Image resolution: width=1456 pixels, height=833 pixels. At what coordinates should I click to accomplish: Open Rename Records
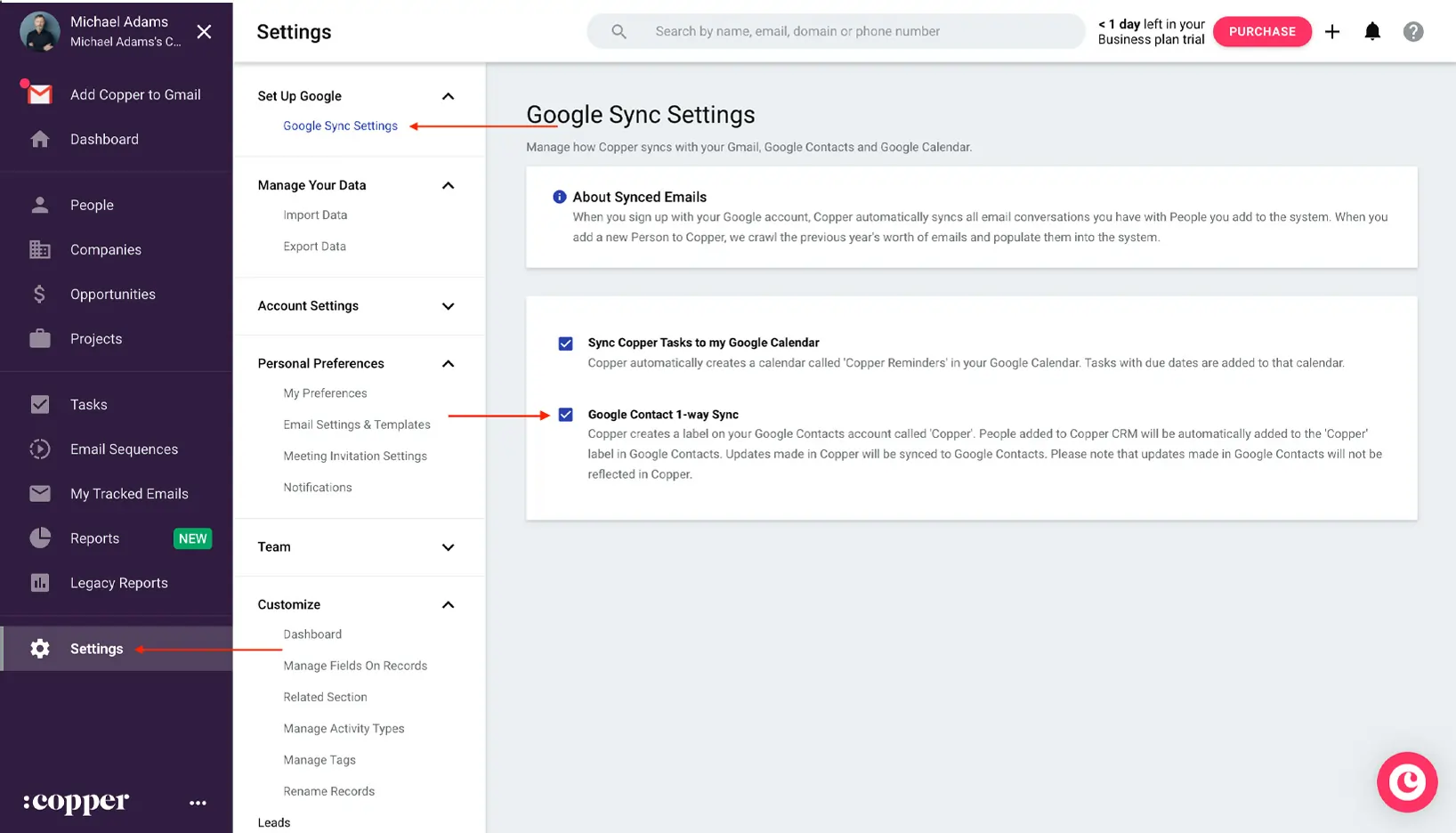pos(328,791)
